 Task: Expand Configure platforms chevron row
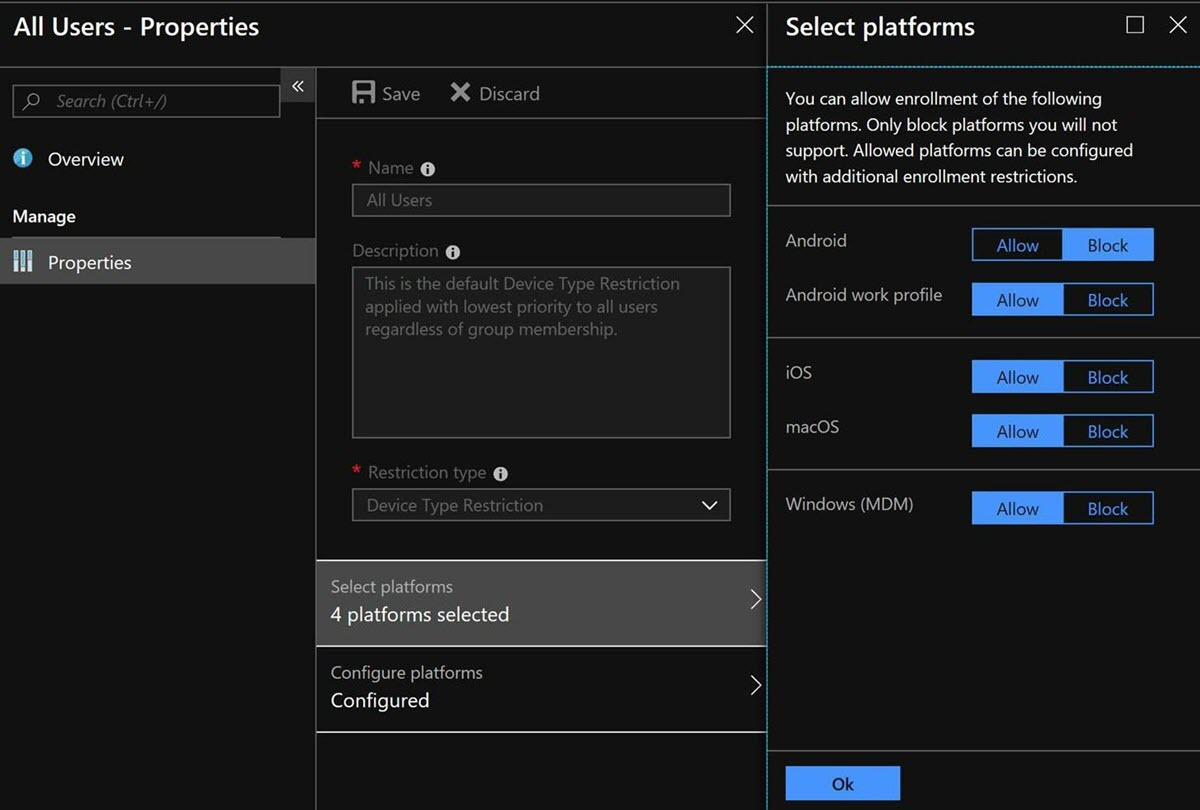pos(541,688)
